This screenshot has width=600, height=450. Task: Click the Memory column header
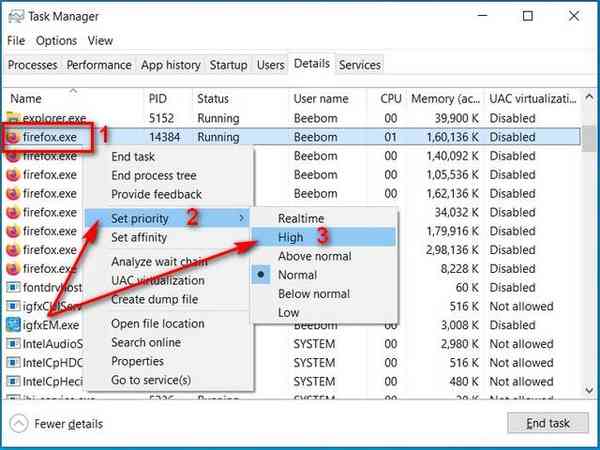coord(445,99)
